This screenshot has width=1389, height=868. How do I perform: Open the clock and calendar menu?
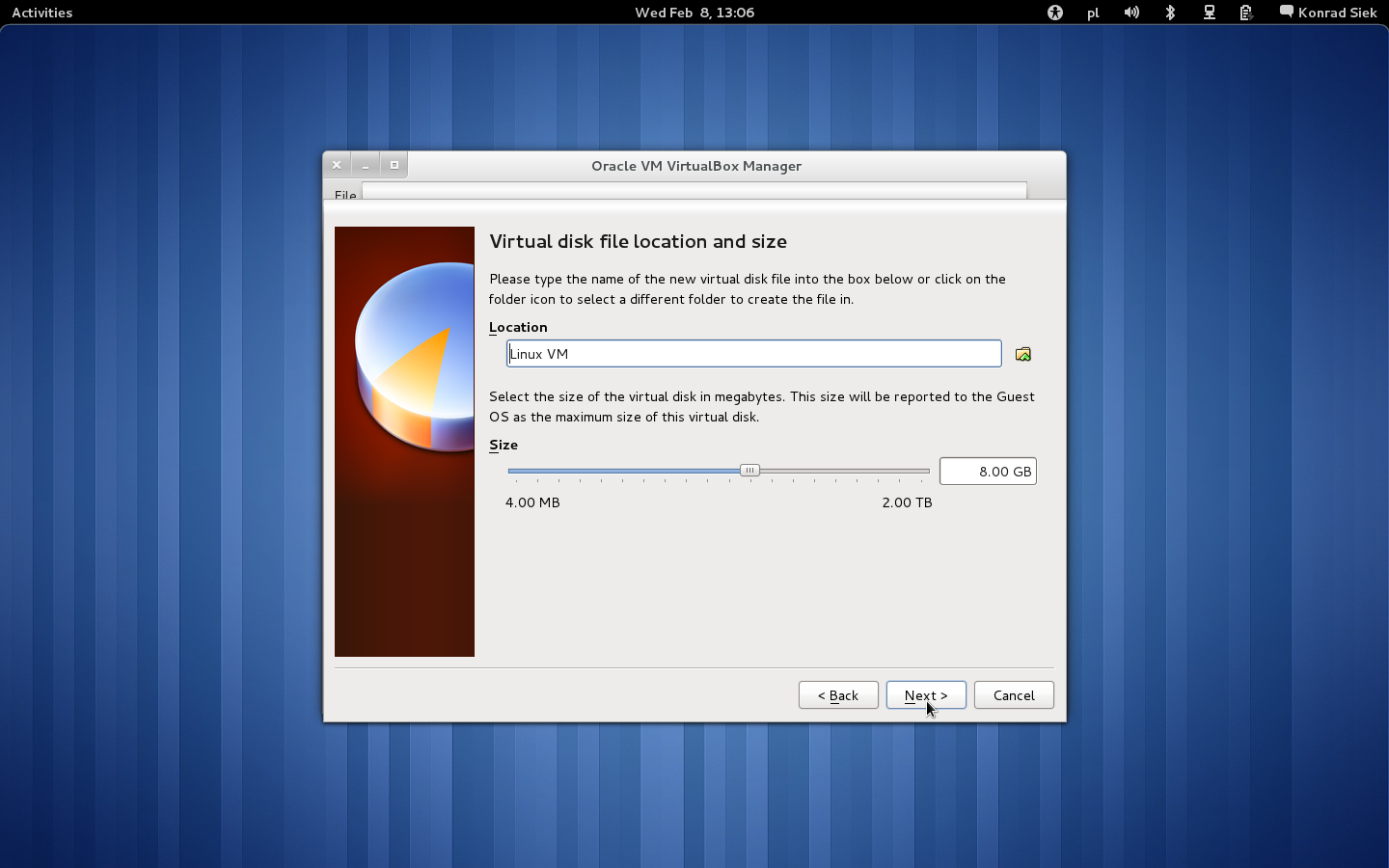click(x=694, y=13)
